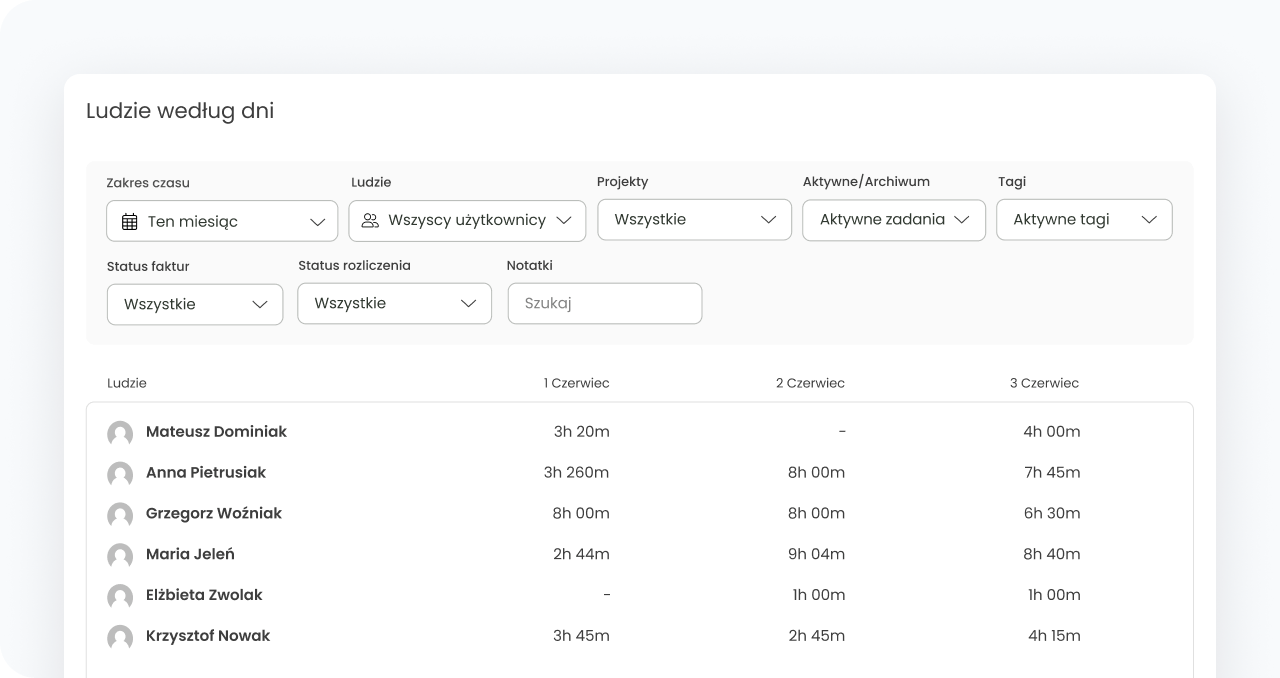Click Maria Jeleń's avatar icon
Viewport: 1280px width, 678px height.
[x=120, y=555]
